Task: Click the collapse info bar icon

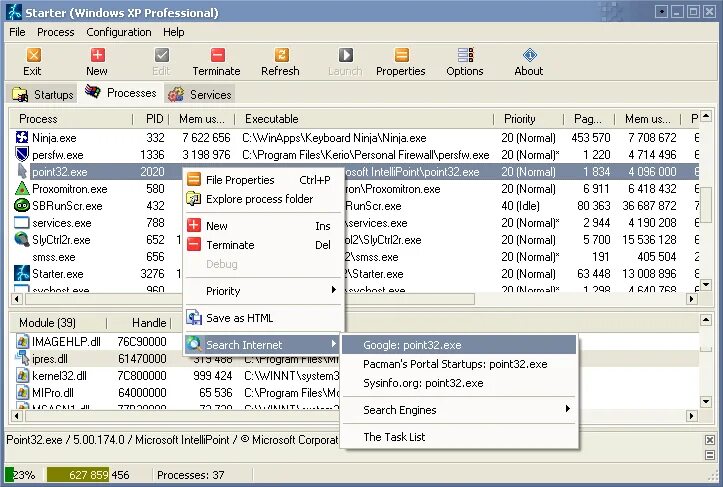Action: pos(710,455)
